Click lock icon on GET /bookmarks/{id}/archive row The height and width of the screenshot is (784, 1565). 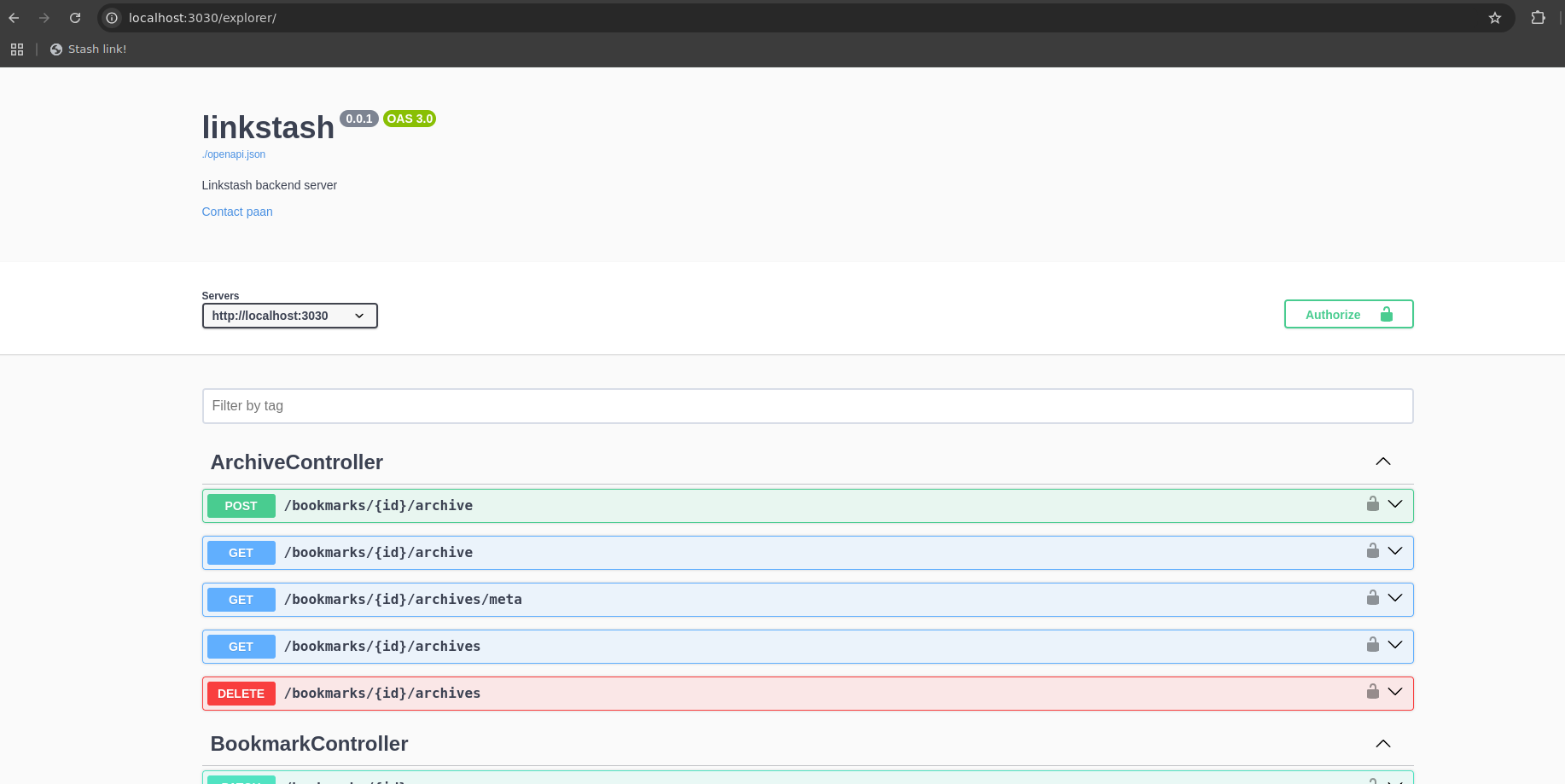coord(1372,551)
